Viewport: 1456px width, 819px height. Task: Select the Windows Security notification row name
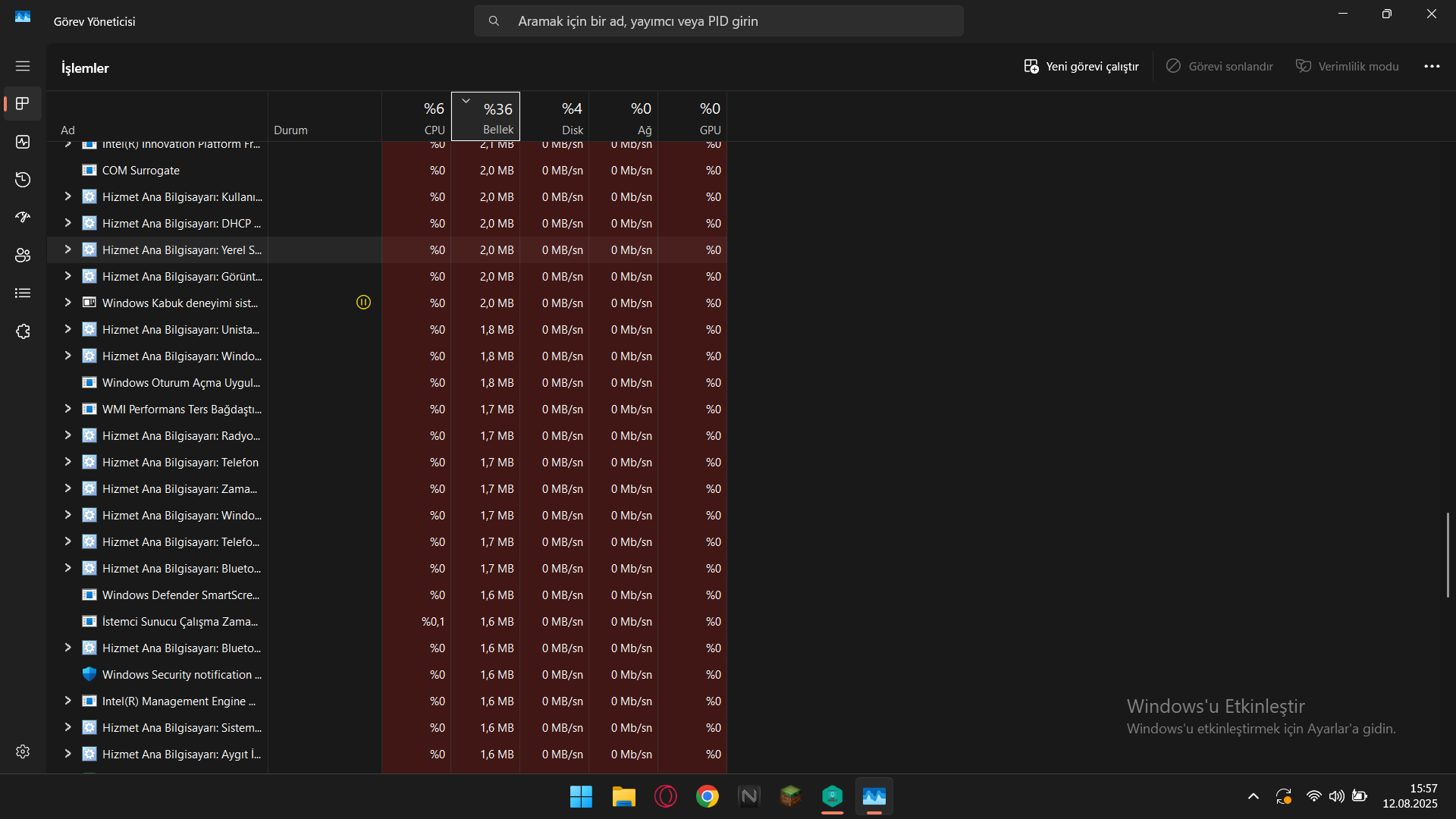[x=182, y=675]
